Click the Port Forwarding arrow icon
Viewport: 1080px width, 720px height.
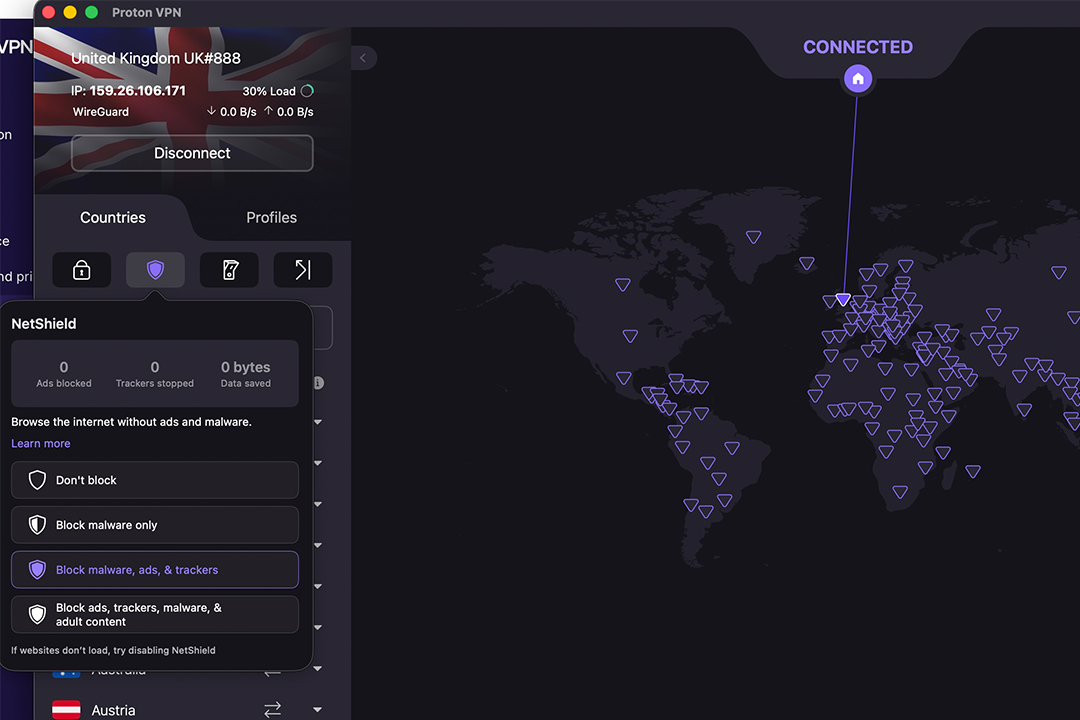303,269
